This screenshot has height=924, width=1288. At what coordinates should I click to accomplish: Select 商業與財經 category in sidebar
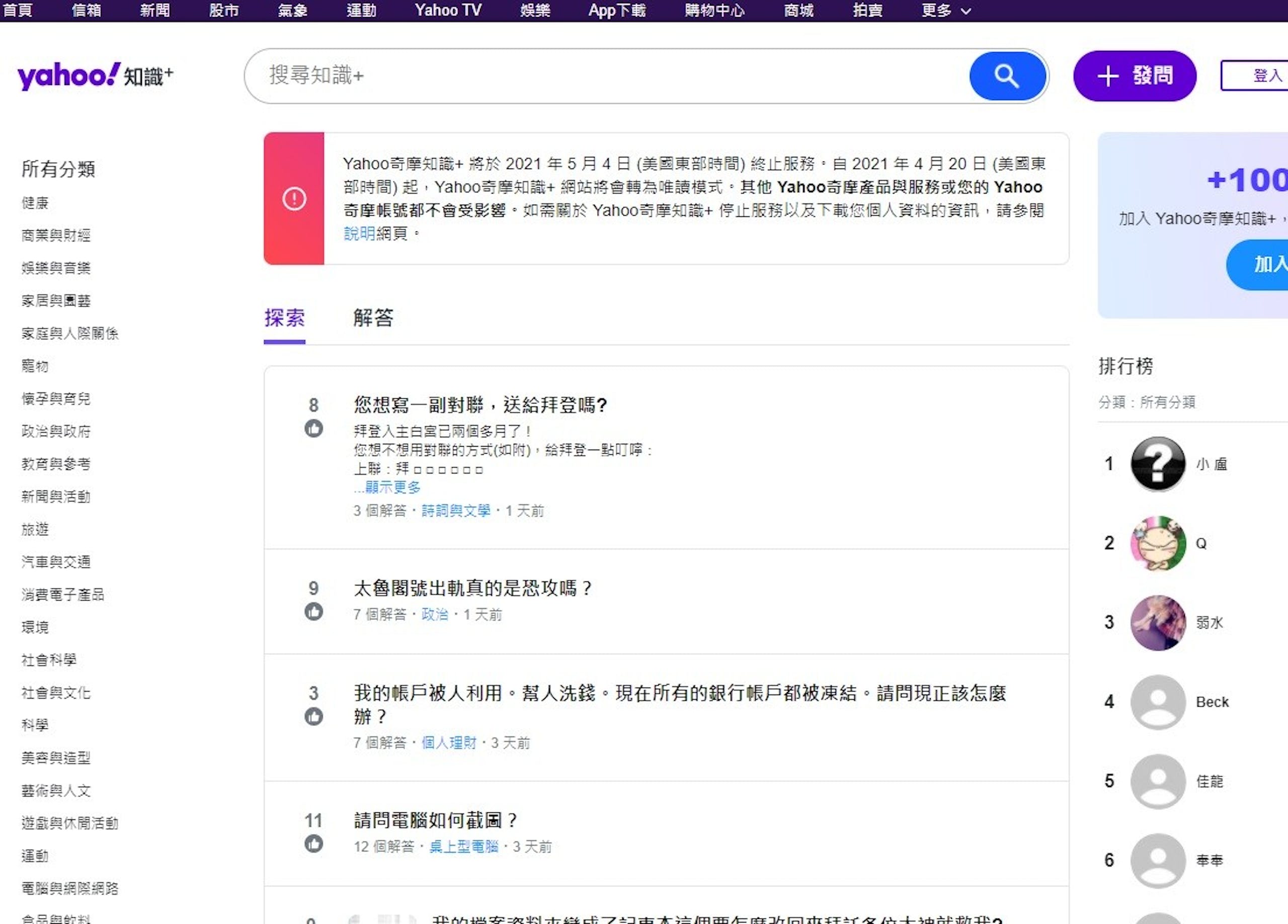click(56, 235)
